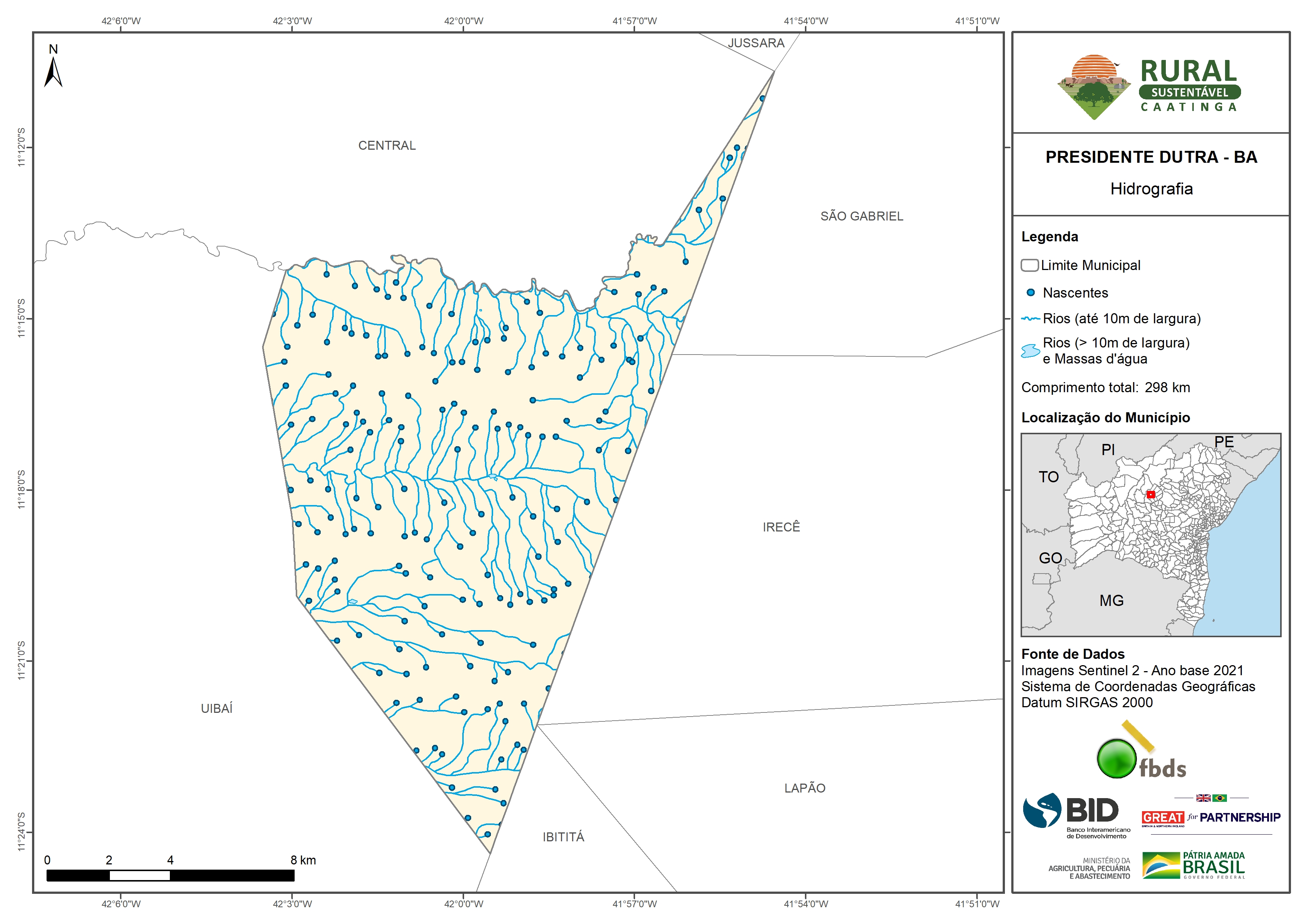Screen dimensions: 1307x924
Task: Click the Hidrografia subtitle text
Action: point(1151,189)
